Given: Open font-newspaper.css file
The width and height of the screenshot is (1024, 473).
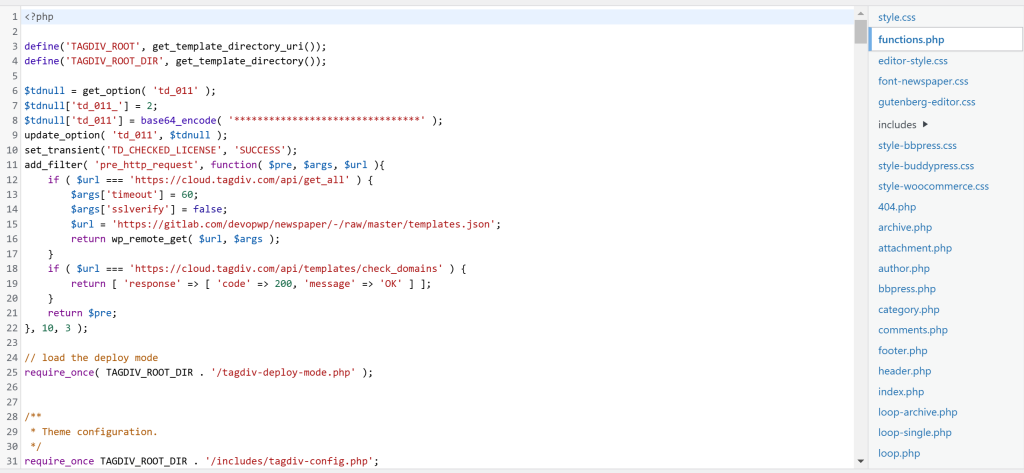Looking at the screenshot, I should (x=923, y=82).
